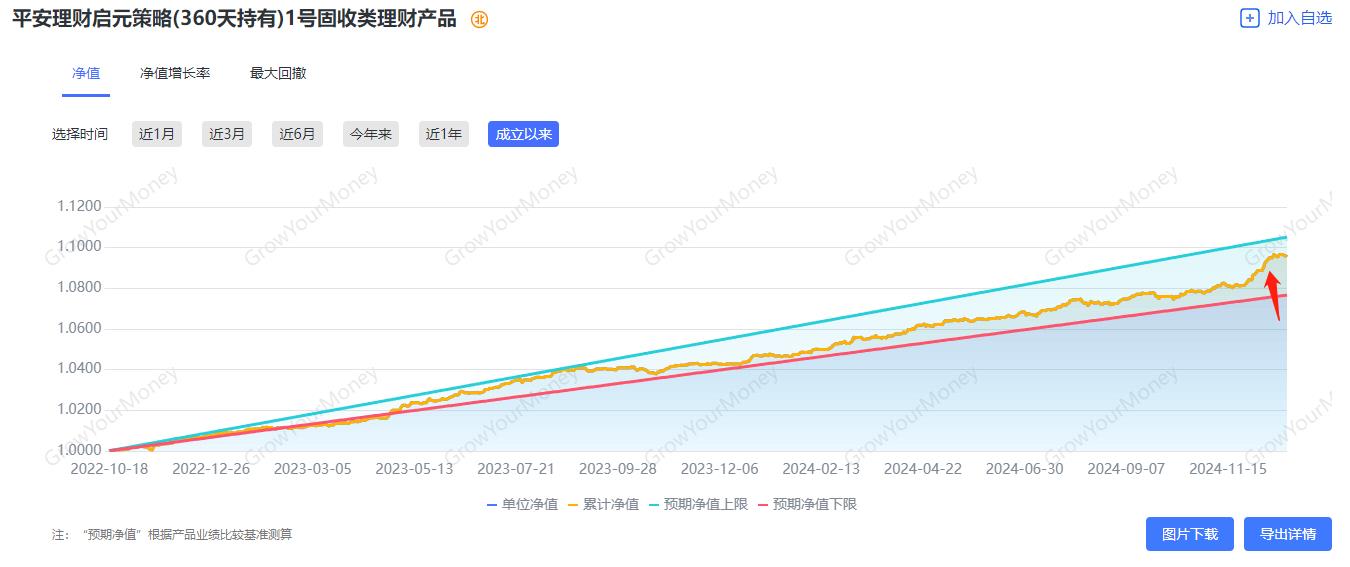This screenshot has width=1350, height=567.
Task: Click the 1.0200 y-axis label
Action: pos(80,410)
